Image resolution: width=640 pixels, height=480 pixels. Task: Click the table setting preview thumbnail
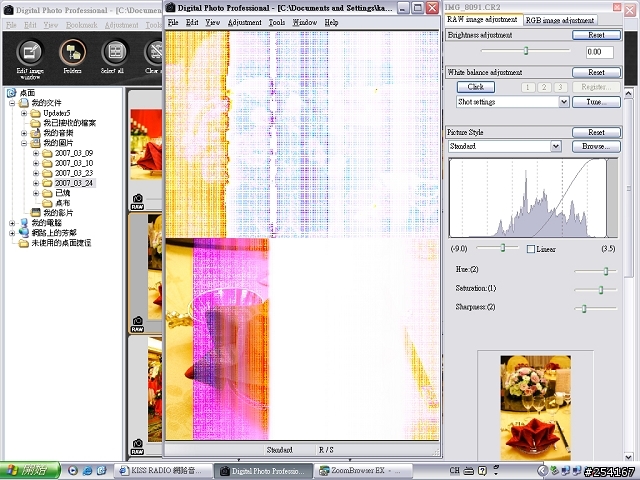point(536,407)
